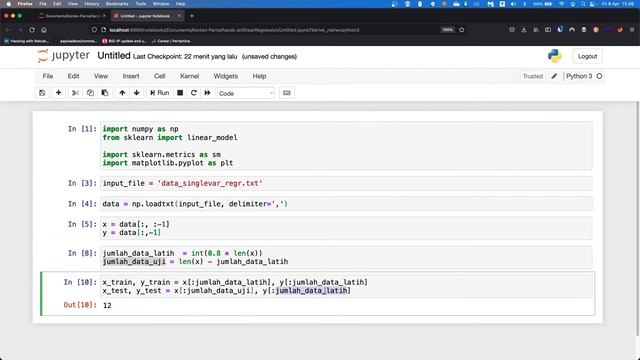Switch to the first Firefox tab

click(x=73, y=16)
